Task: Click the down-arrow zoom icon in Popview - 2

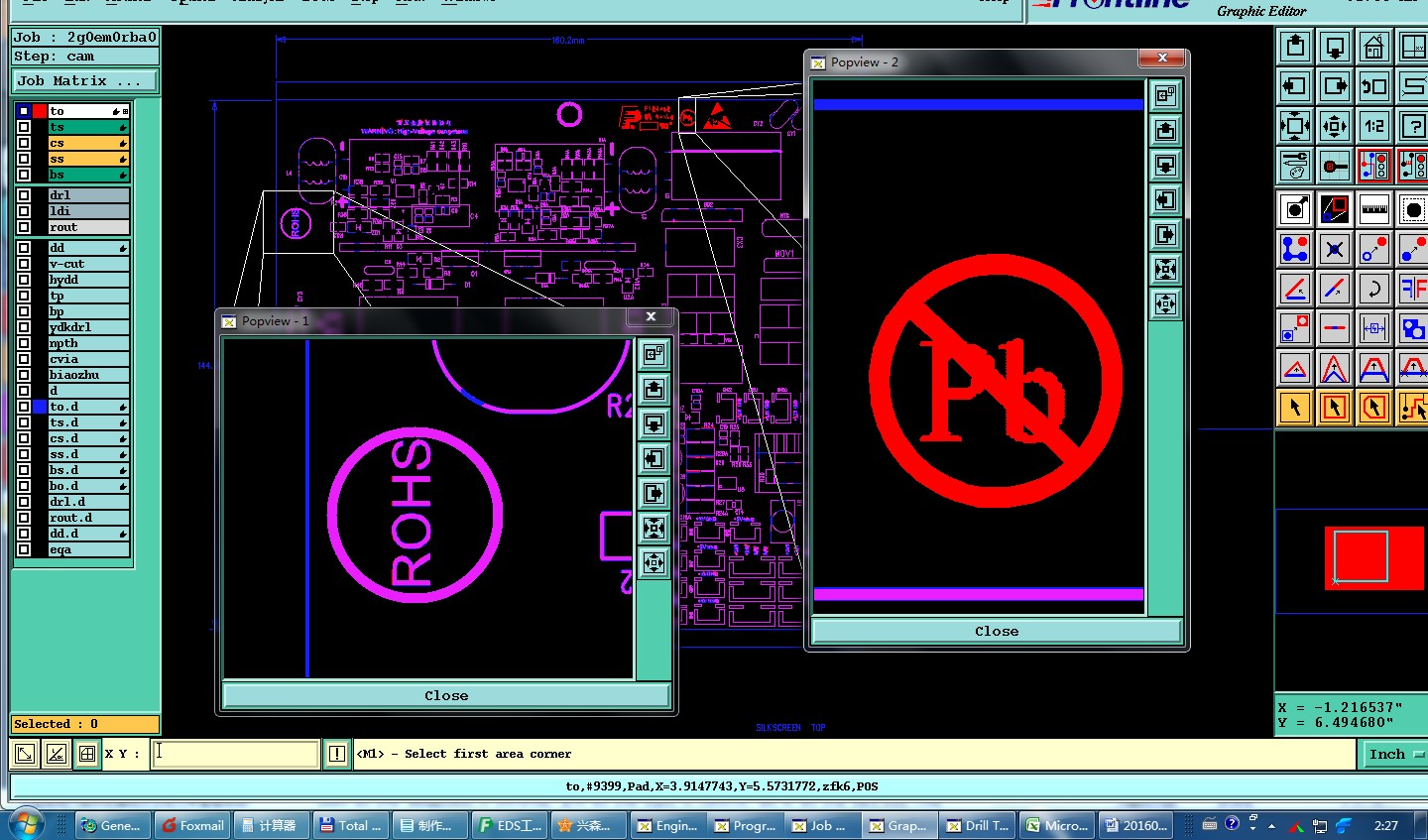Action: coord(1165,165)
